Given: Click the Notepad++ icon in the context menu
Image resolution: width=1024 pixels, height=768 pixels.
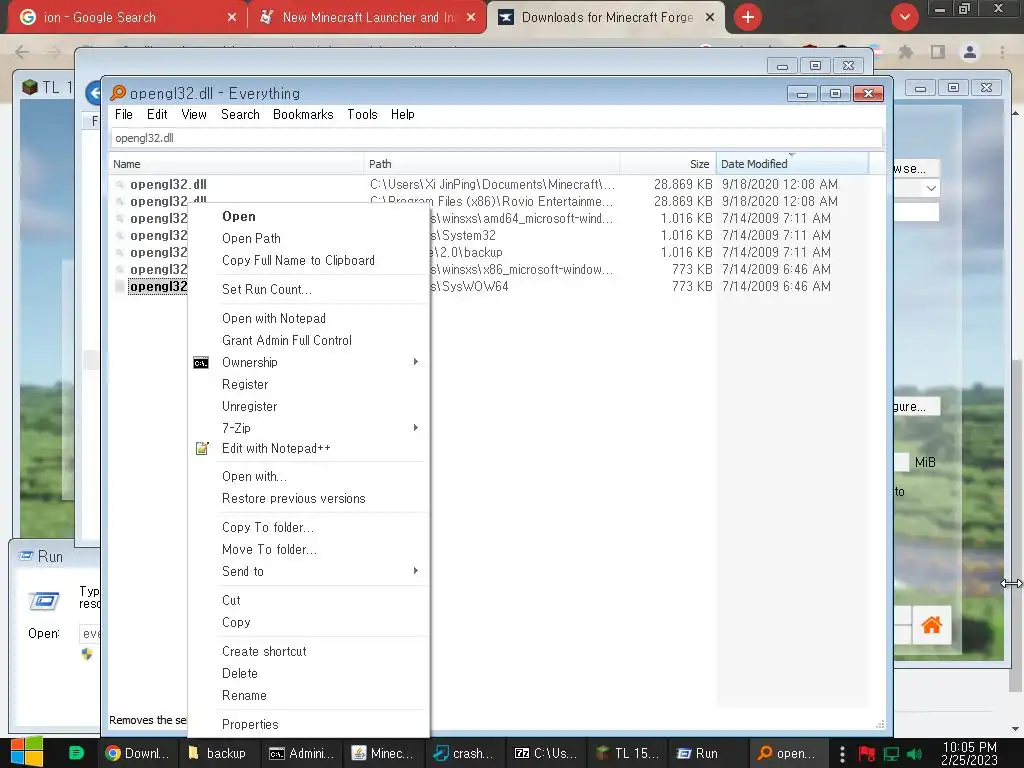Looking at the screenshot, I should (x=202, y=449).
